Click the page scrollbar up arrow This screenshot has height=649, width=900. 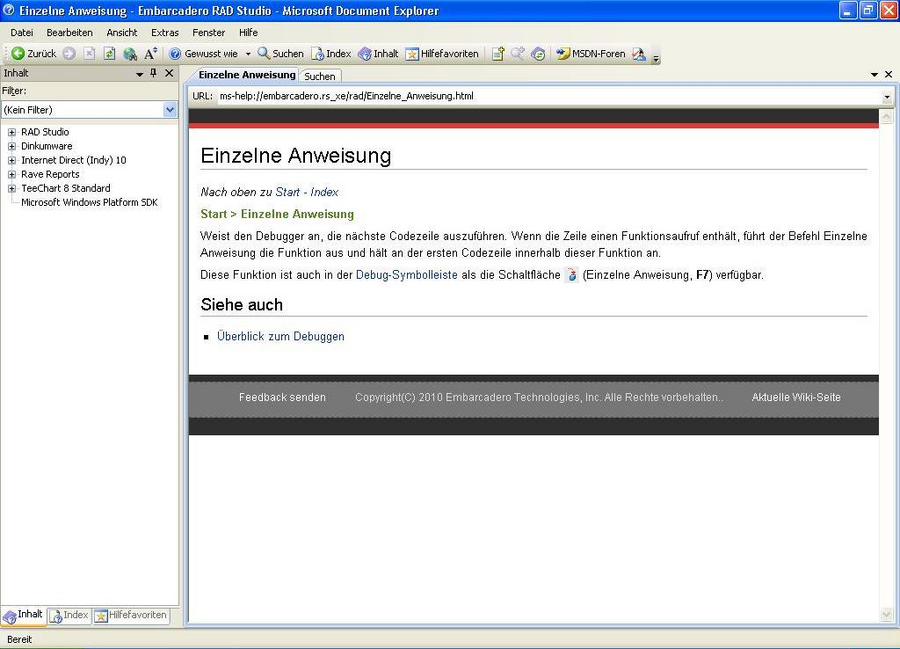(886, 117)
